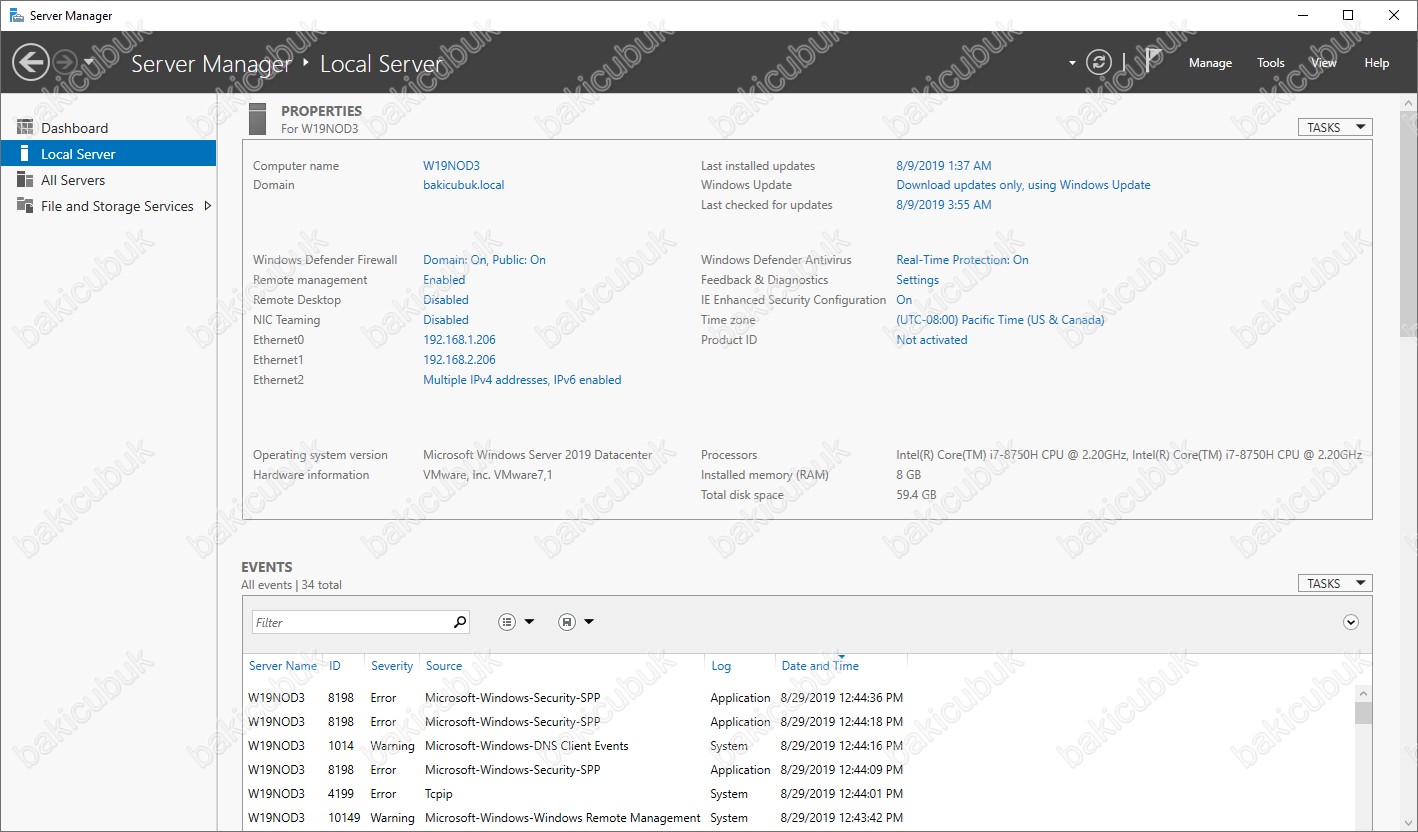This screenshot has width=1418, height=832.
Task: Click the forward navigation arrow
Action: 64,62
